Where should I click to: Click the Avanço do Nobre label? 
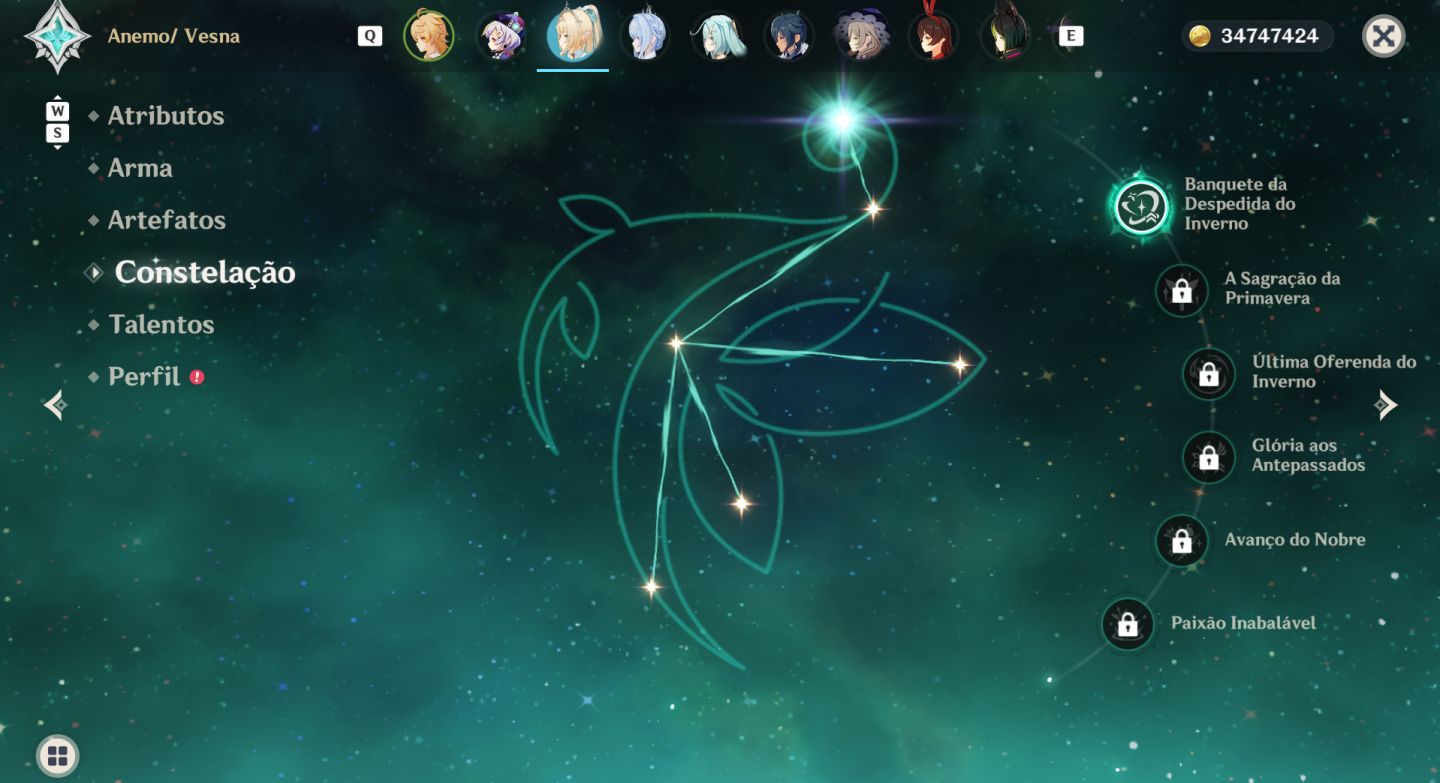pos(1295,540)
